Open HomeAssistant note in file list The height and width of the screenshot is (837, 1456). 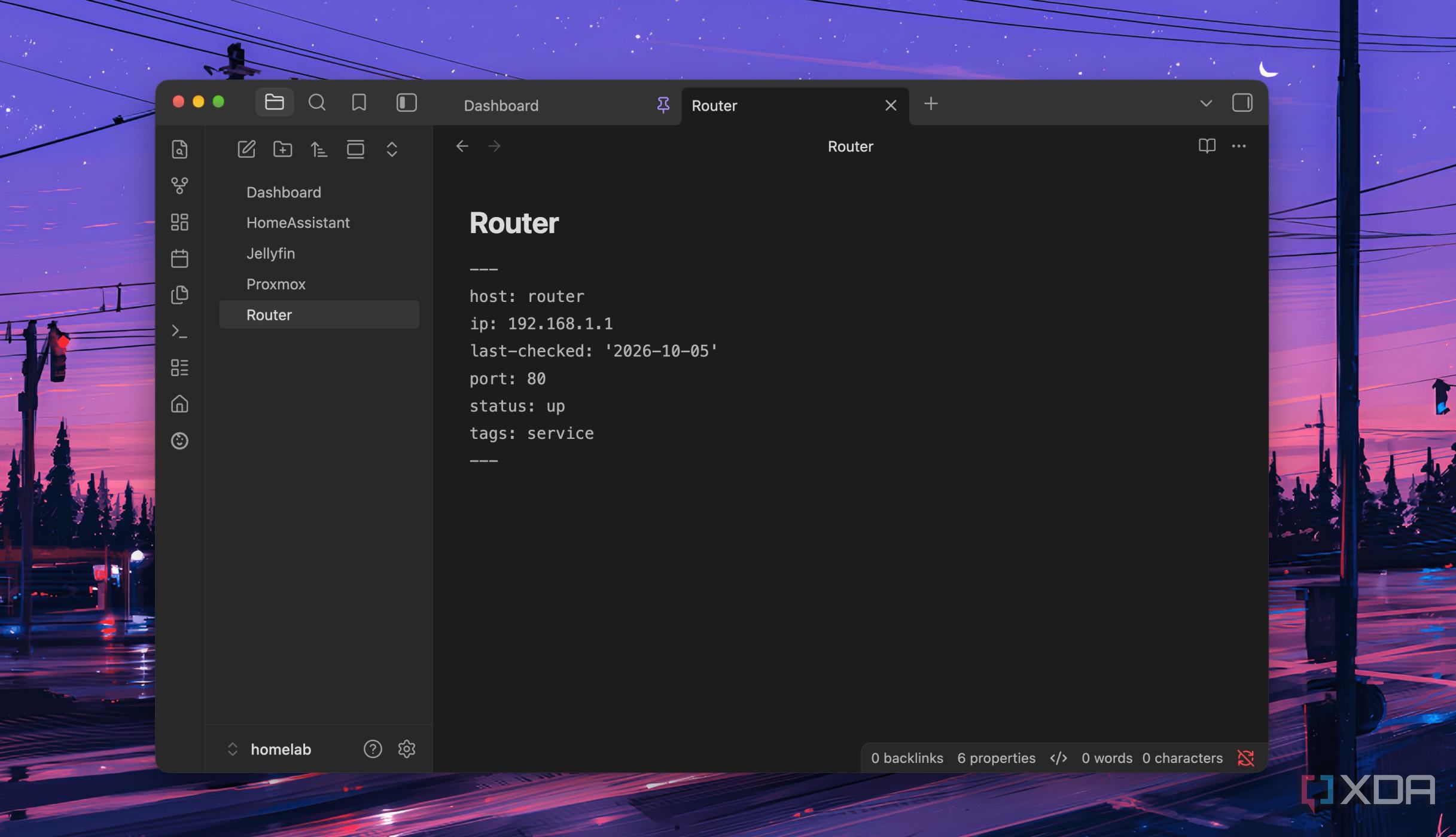[x=319, y=222]
